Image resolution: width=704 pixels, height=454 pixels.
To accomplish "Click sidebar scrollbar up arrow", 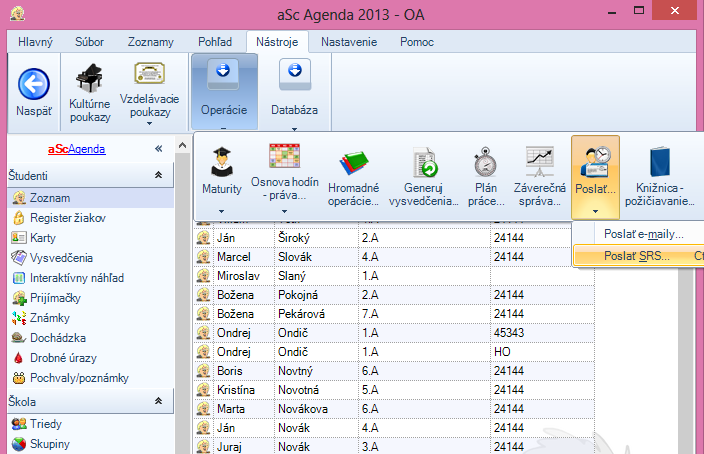I will click(x=182, y=145).
